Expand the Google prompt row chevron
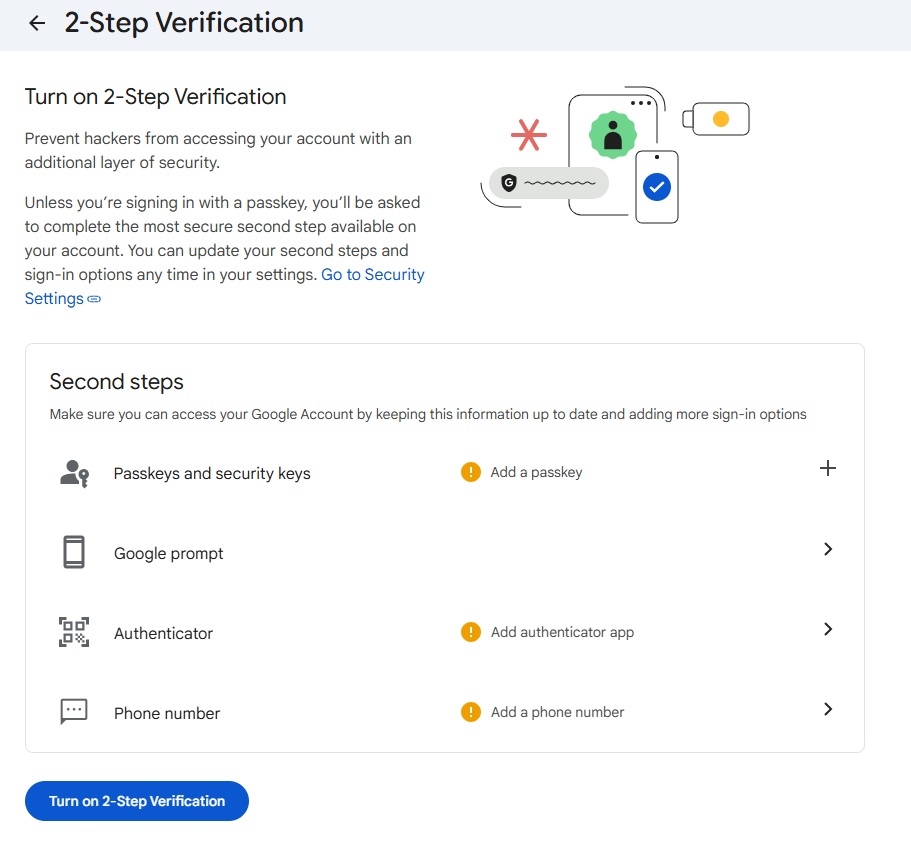The image size is (911, 841). pyautogui.click(x=828, y=549)
